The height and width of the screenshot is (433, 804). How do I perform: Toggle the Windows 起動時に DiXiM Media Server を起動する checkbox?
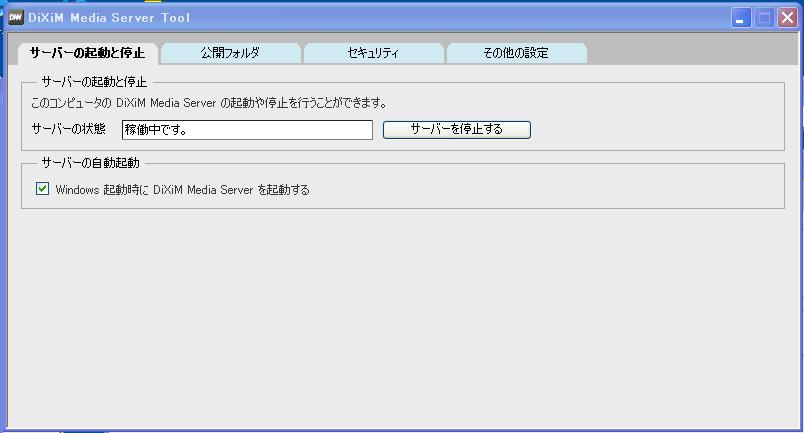(43, 189)
